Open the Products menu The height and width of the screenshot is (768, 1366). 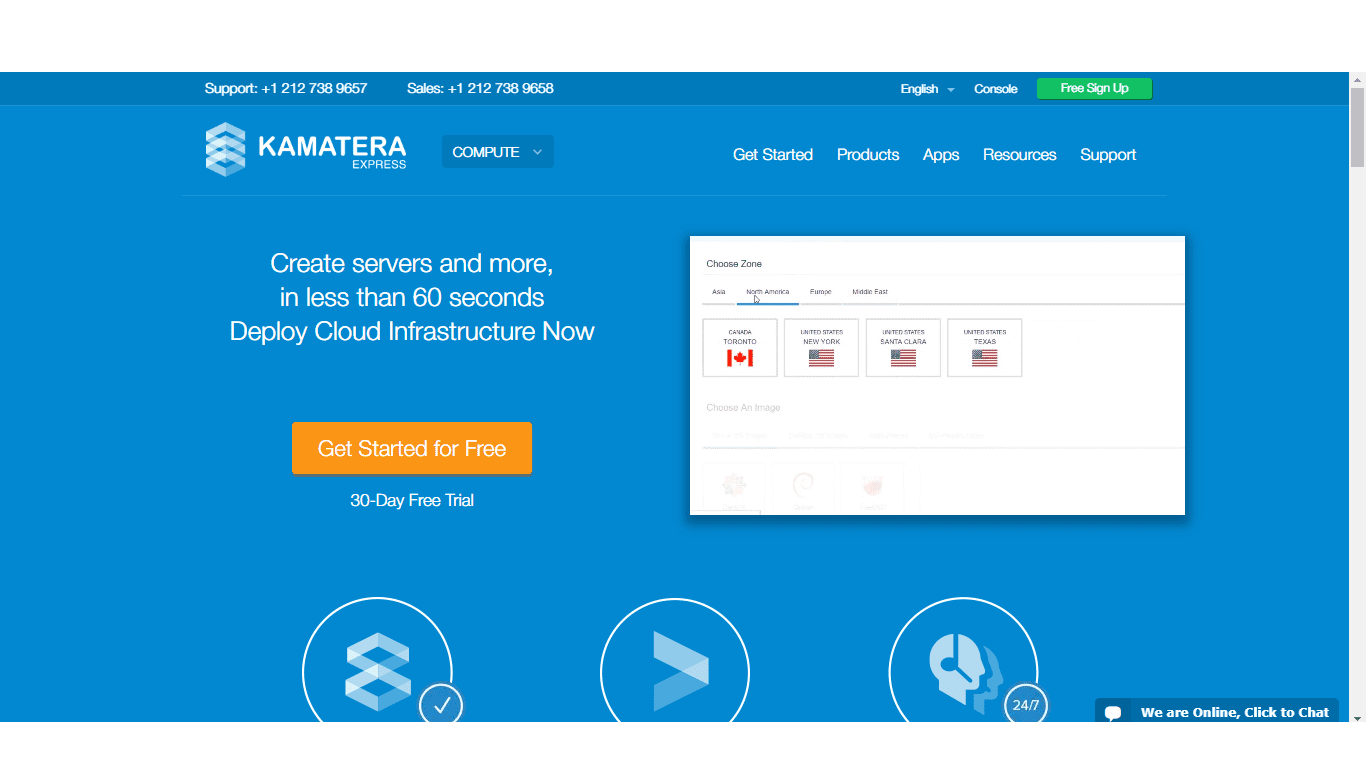coord(868,155)
